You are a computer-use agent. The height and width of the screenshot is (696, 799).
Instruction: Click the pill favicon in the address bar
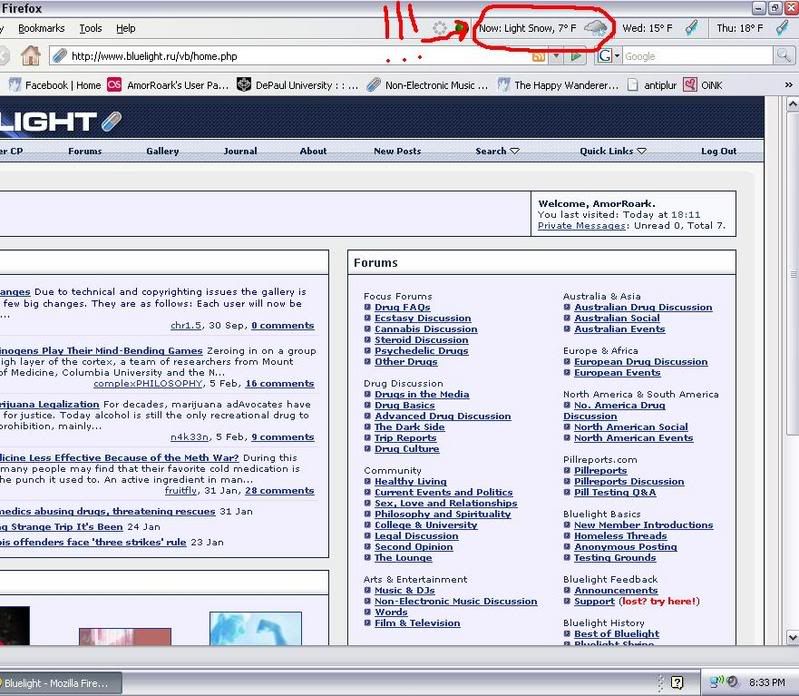(x=60, y=56)
